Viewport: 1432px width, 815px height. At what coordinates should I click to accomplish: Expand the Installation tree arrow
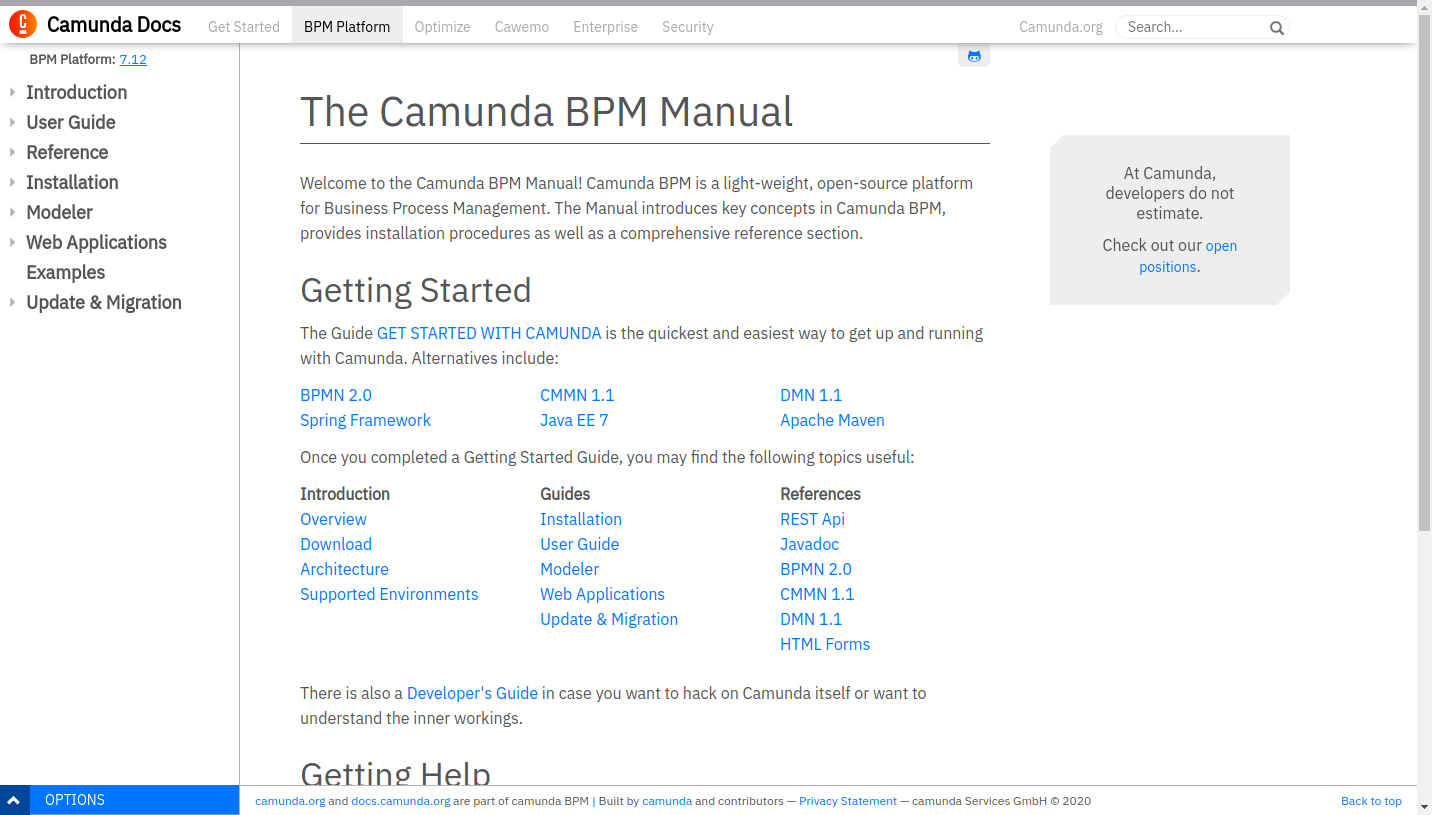[12, 182]
